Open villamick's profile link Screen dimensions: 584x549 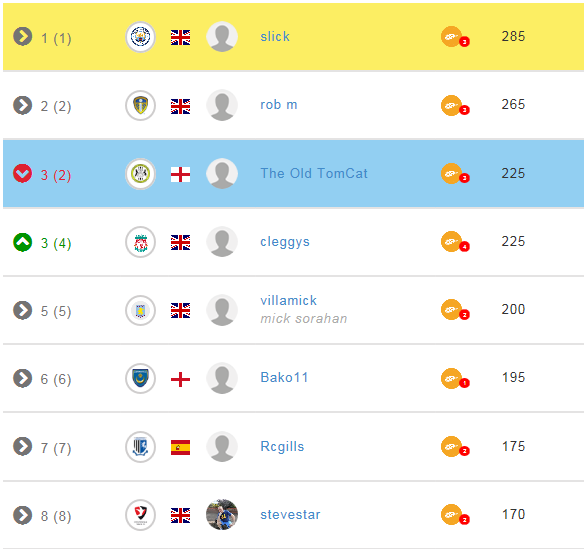tap(288, 301)
